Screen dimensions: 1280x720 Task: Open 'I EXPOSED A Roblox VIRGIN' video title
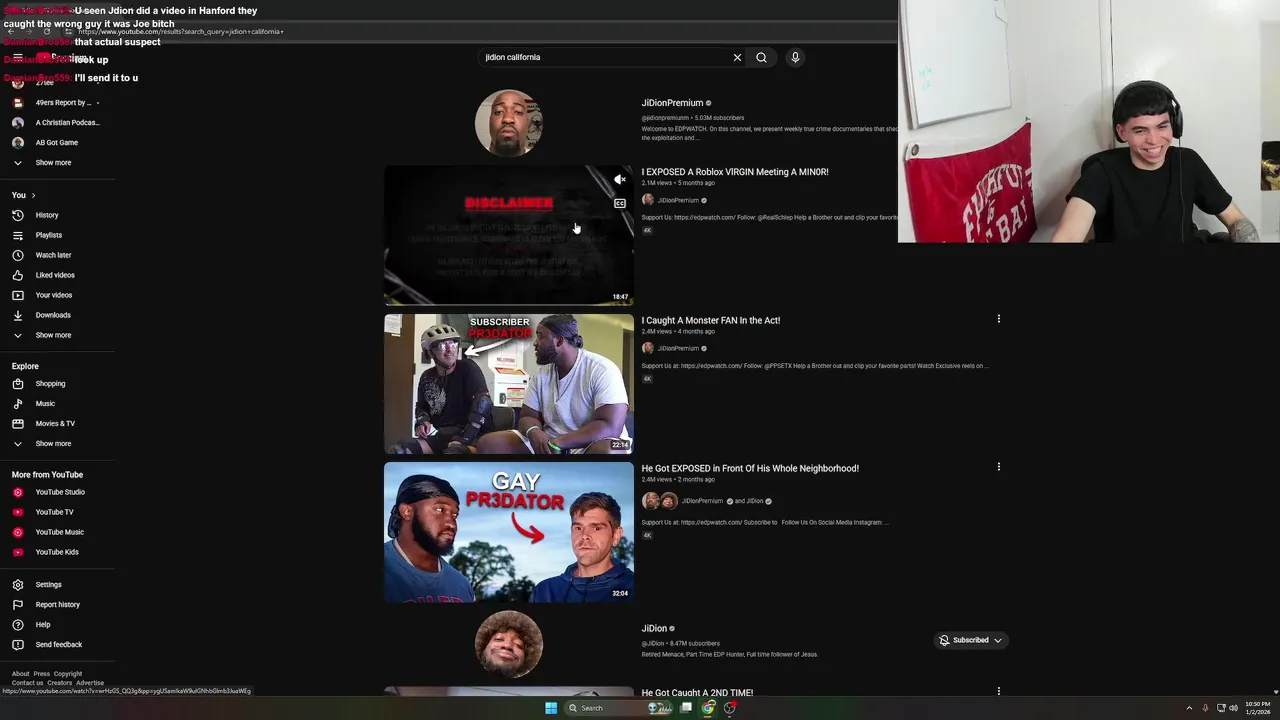[735, 172]
